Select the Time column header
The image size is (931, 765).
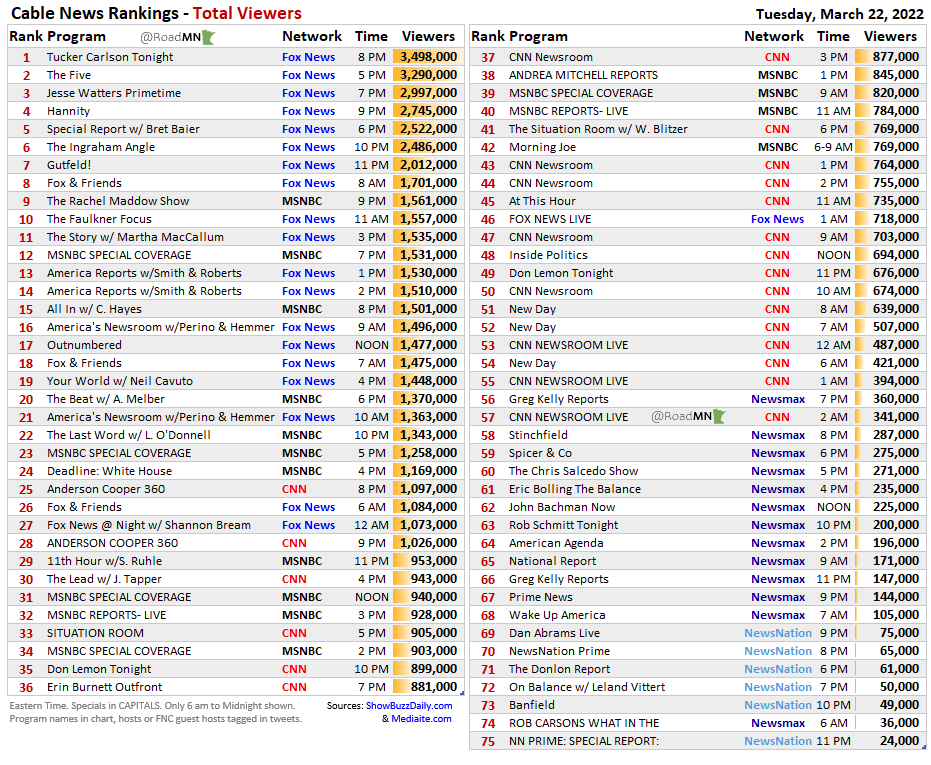click(371, 36)
